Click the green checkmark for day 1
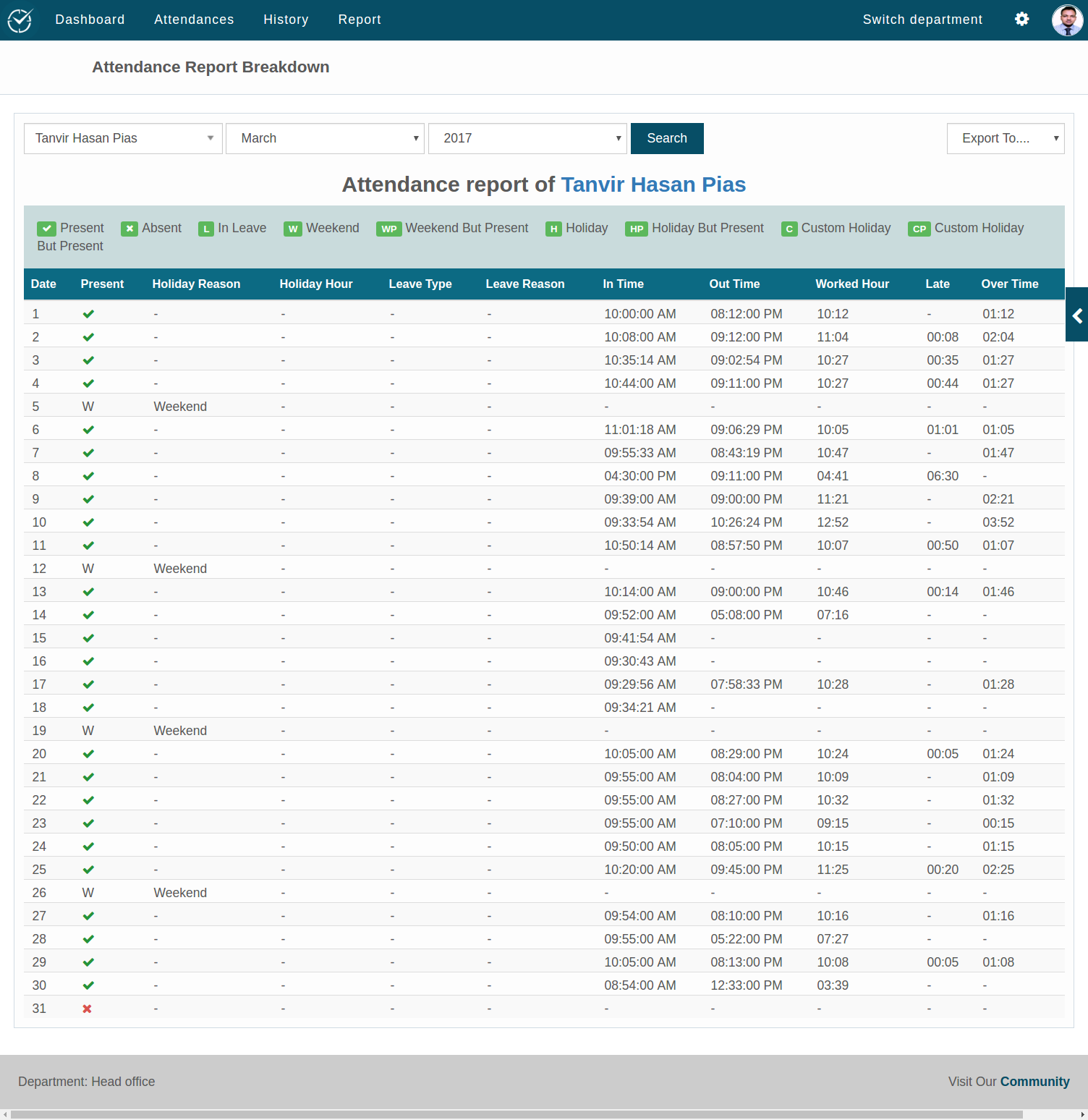 click(88, 314)
